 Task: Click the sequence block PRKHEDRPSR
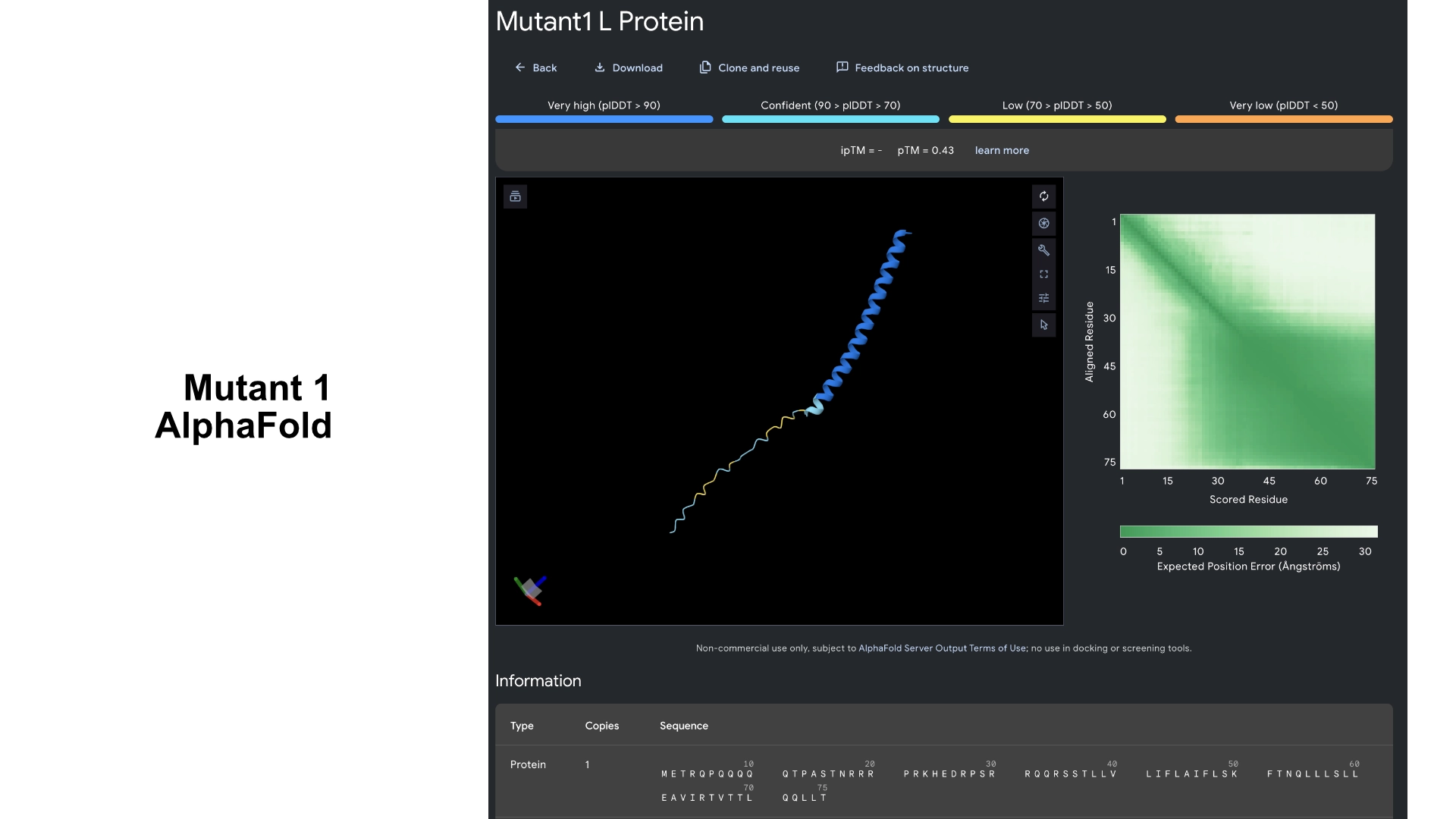click(x=949, y=773)
